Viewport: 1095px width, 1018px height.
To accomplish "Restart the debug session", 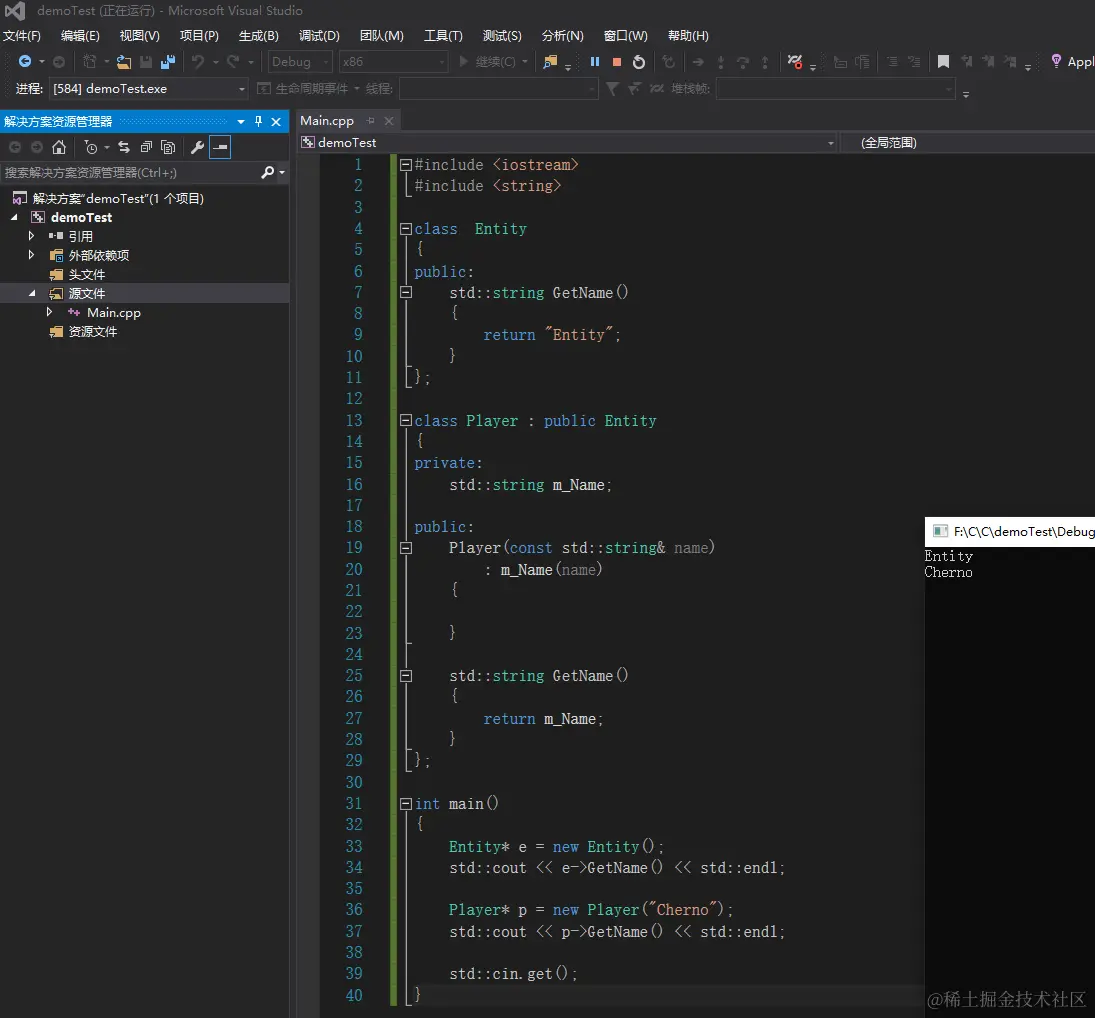I will coord(639,62).
